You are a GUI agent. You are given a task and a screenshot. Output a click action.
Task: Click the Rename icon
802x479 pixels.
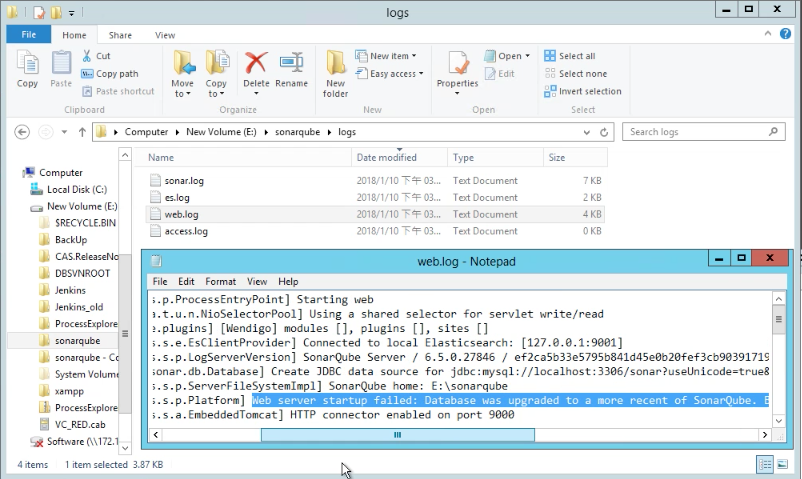(292, 62)
